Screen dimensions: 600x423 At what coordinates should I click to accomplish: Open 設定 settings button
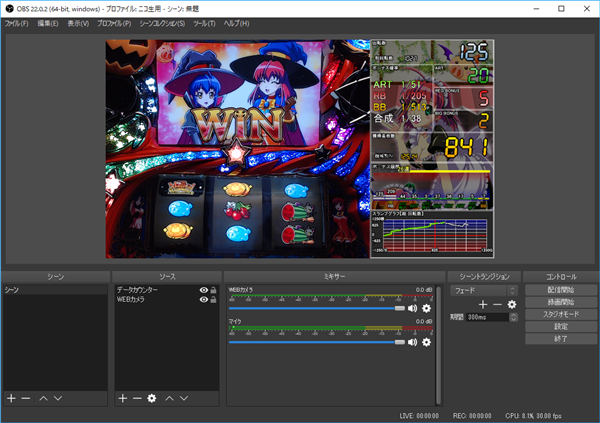[561, 327]
